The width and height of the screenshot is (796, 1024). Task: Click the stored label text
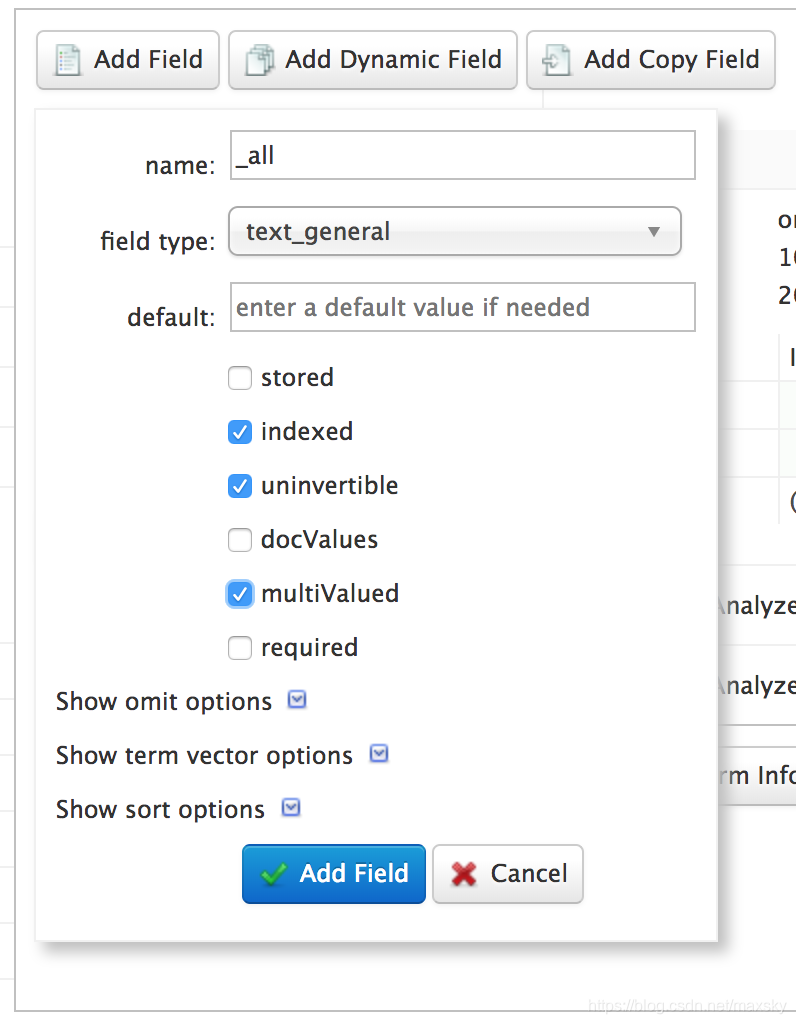click(297, 377)
